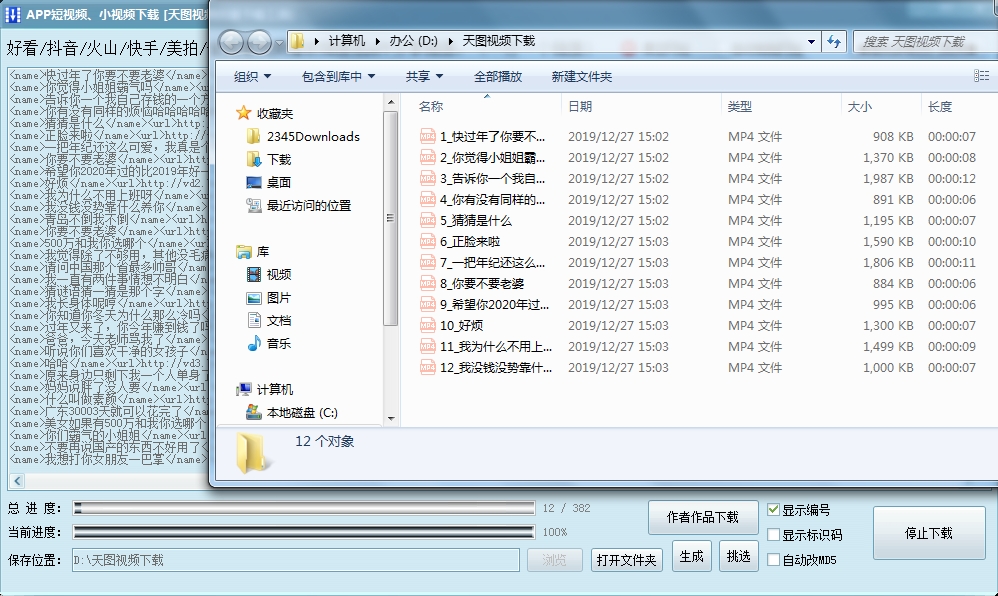Image resolution: width=998 pixels, height=596 pixels.
Task: Select MP4 file 5_猜猜是什么
Action: point(466,220)
